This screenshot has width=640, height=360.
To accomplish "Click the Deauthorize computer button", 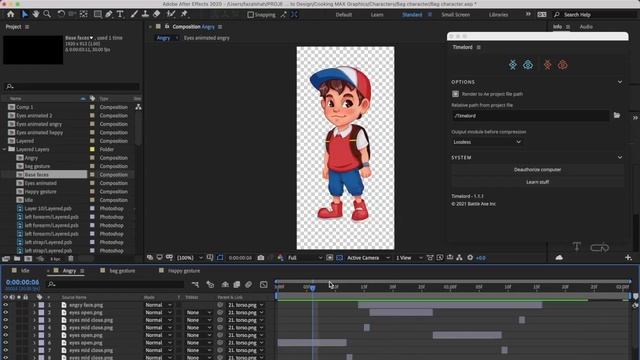I will (537, 169).
